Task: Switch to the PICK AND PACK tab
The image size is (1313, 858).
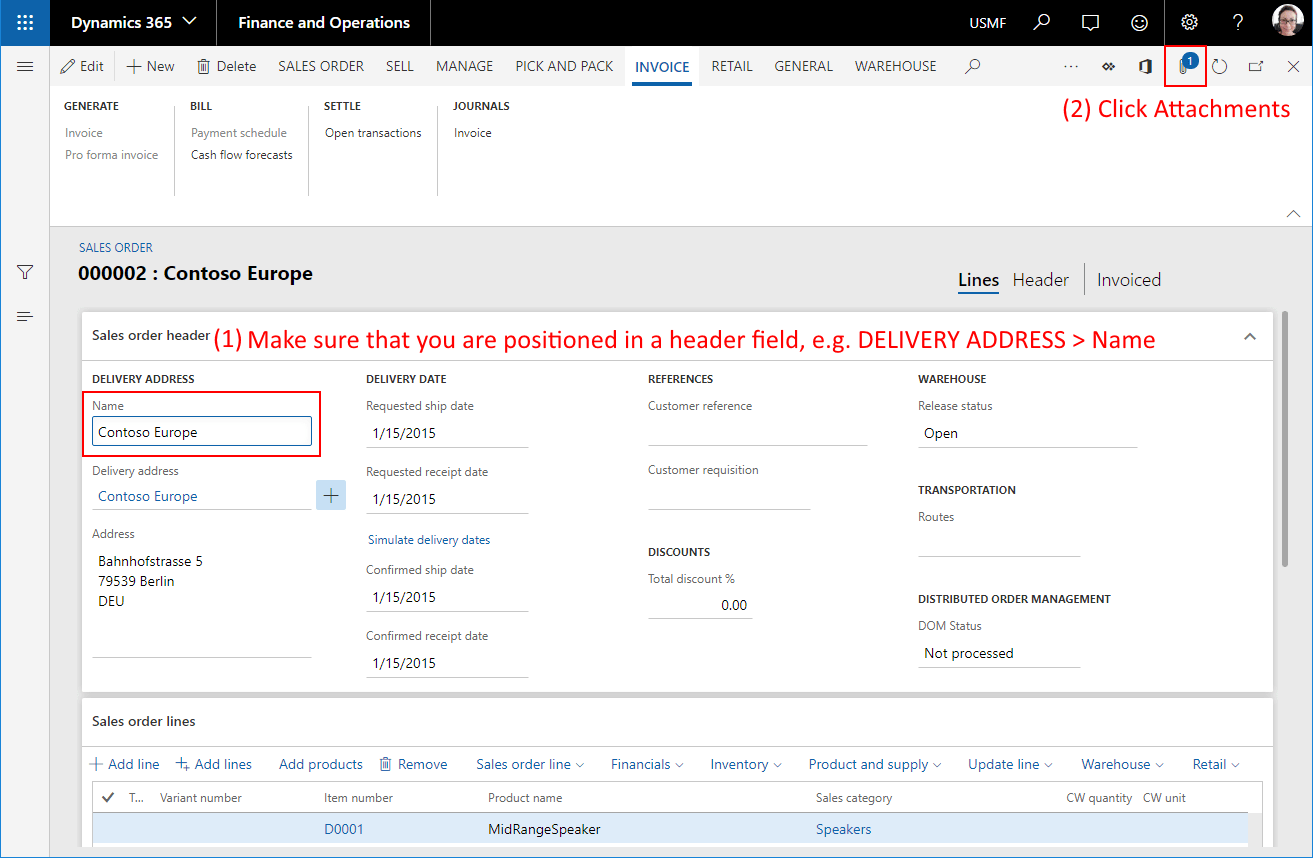Action: pos(564,66)
